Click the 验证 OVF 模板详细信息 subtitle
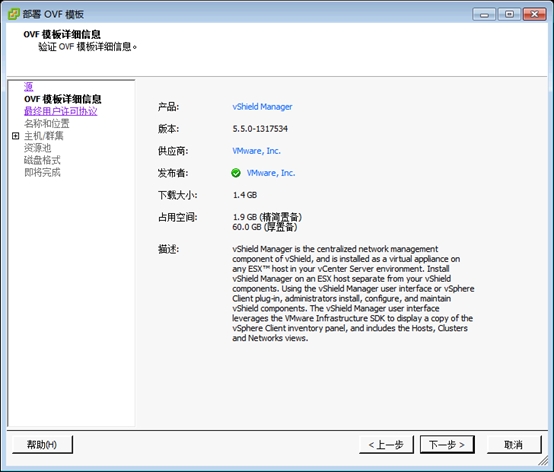 (88, 47)
